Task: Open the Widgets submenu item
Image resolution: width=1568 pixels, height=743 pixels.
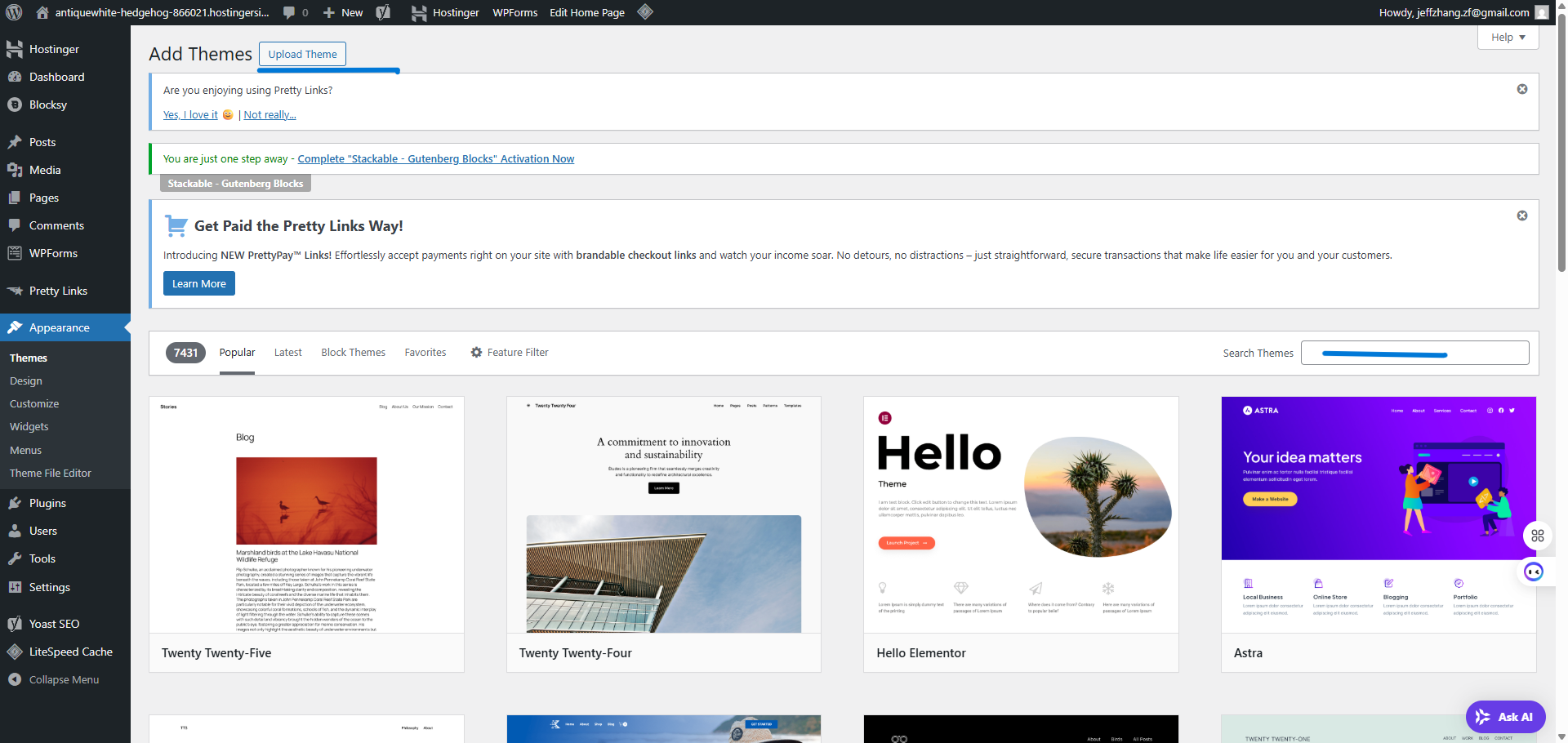Action: pos(29,426)
